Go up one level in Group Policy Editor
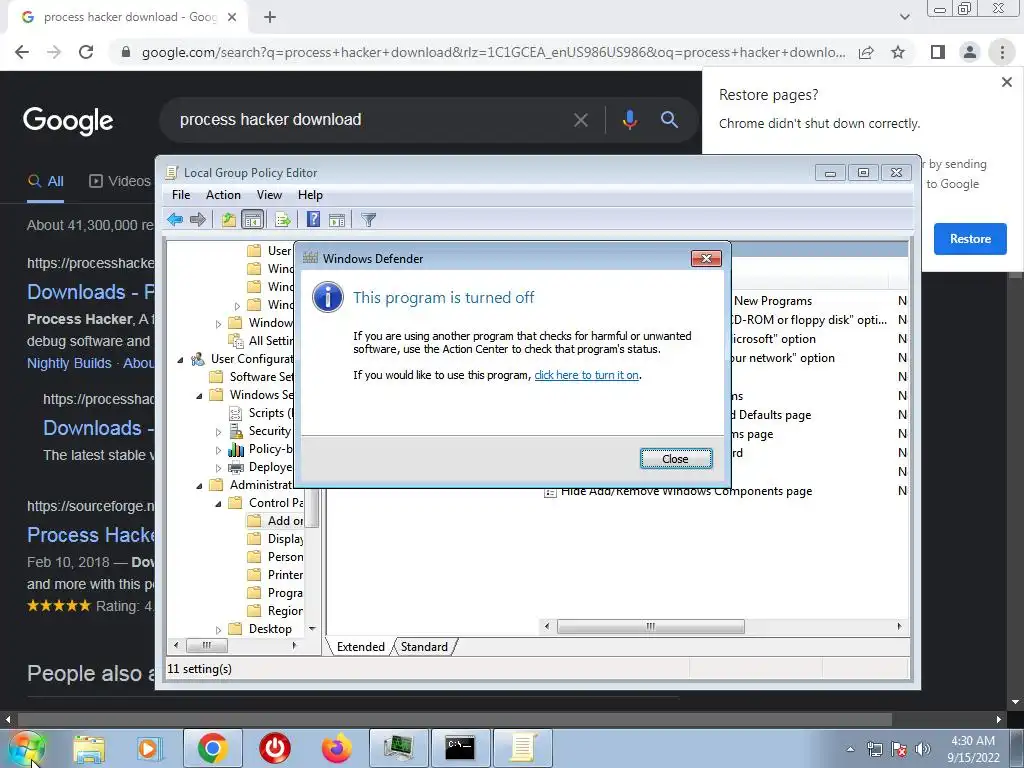Screen dimensions: 1024x768 tap(228, 219)
